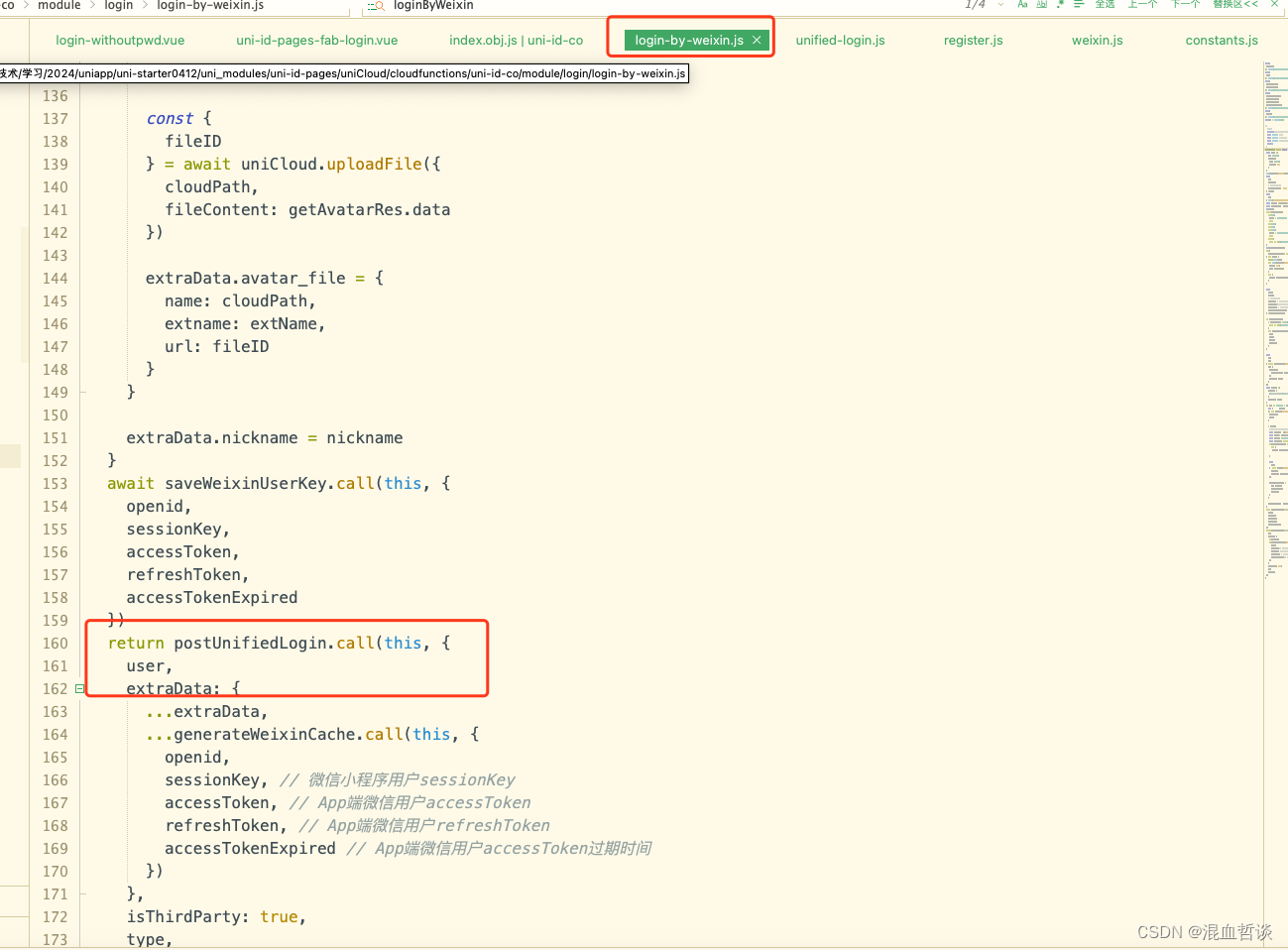Click 'accessTokenExpired' on line 158
This screenshot has width=1288, height=950.
coord(212,598)
